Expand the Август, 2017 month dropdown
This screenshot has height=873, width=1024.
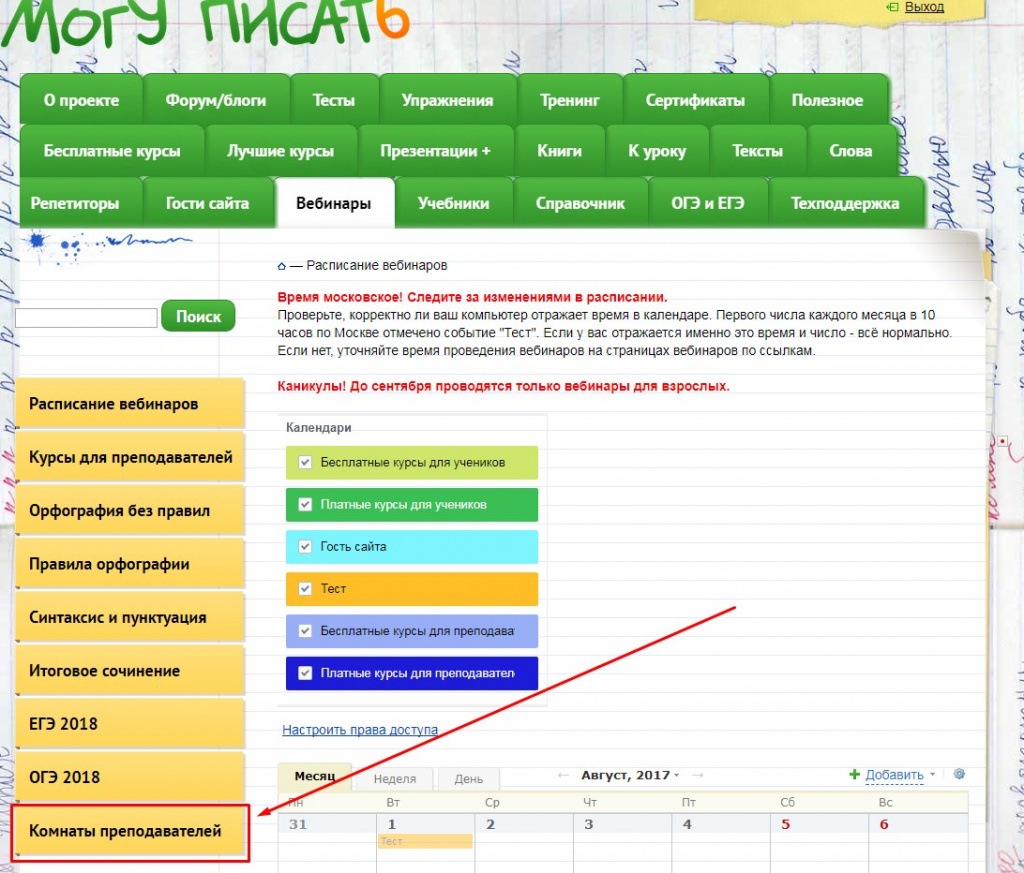point(676,776)
